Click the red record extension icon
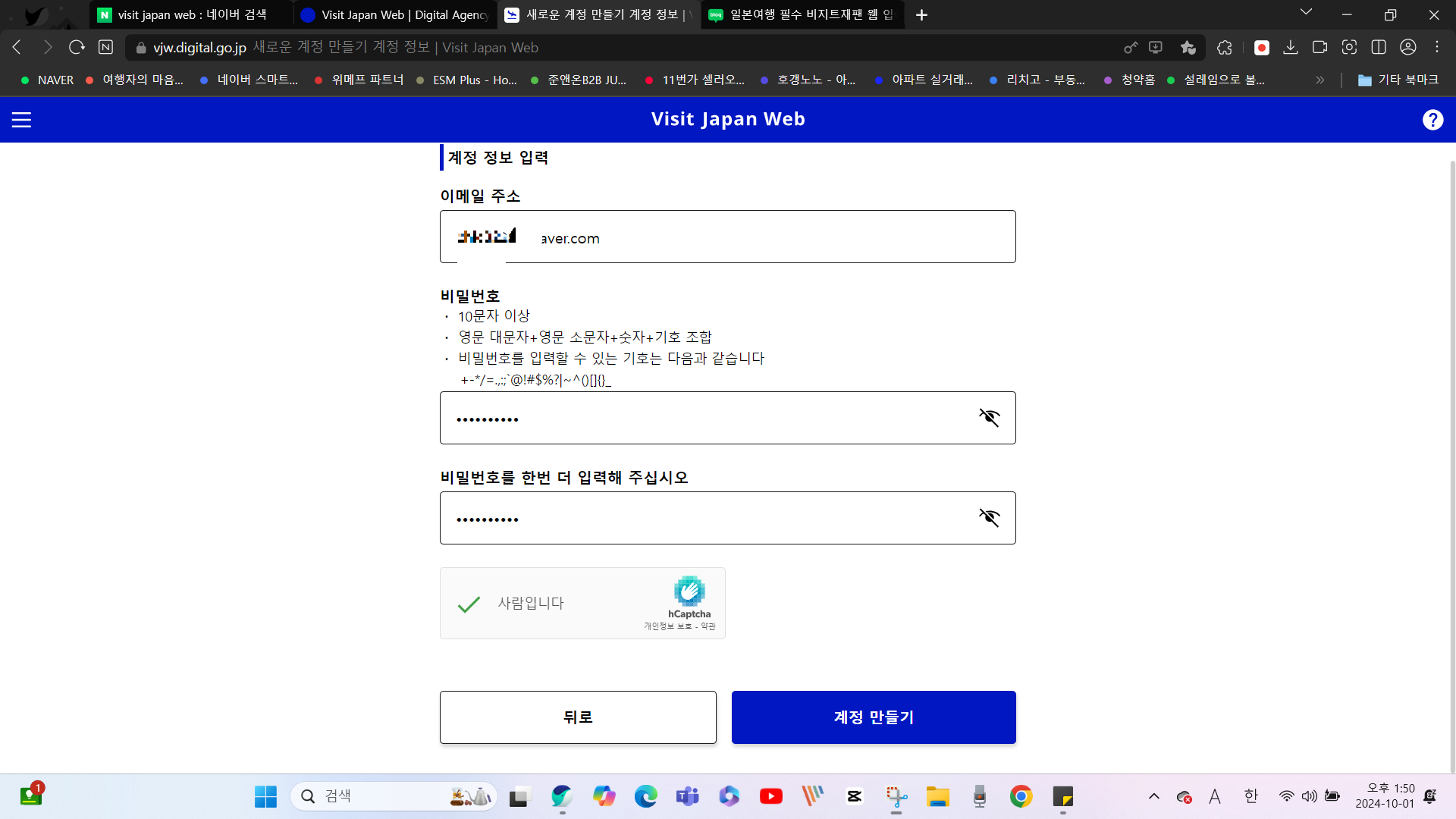The image size is (1456, 819). point(1262,48)
